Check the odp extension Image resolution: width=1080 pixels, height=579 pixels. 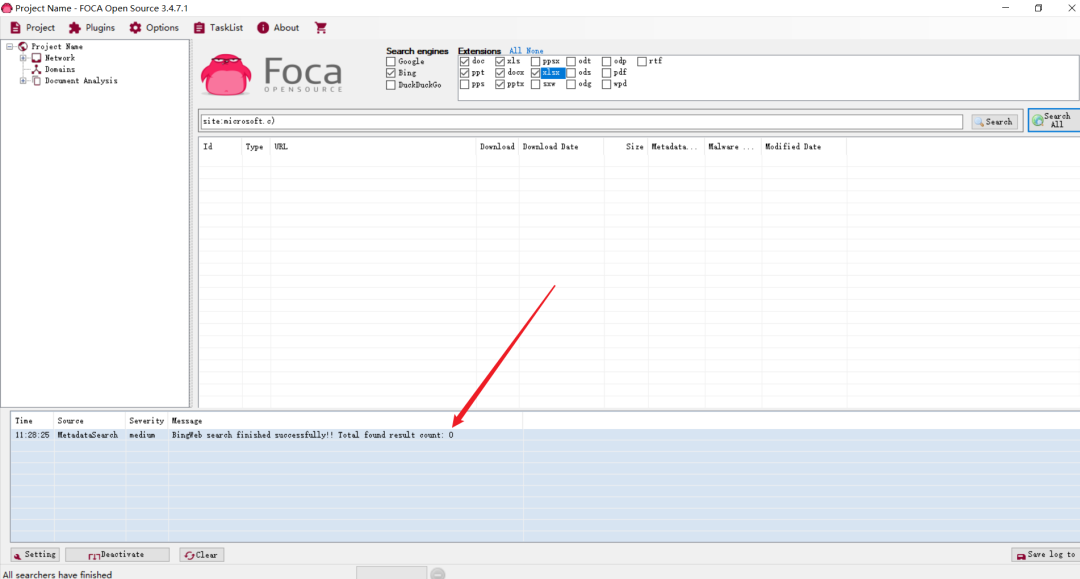(x=606, y=61)
